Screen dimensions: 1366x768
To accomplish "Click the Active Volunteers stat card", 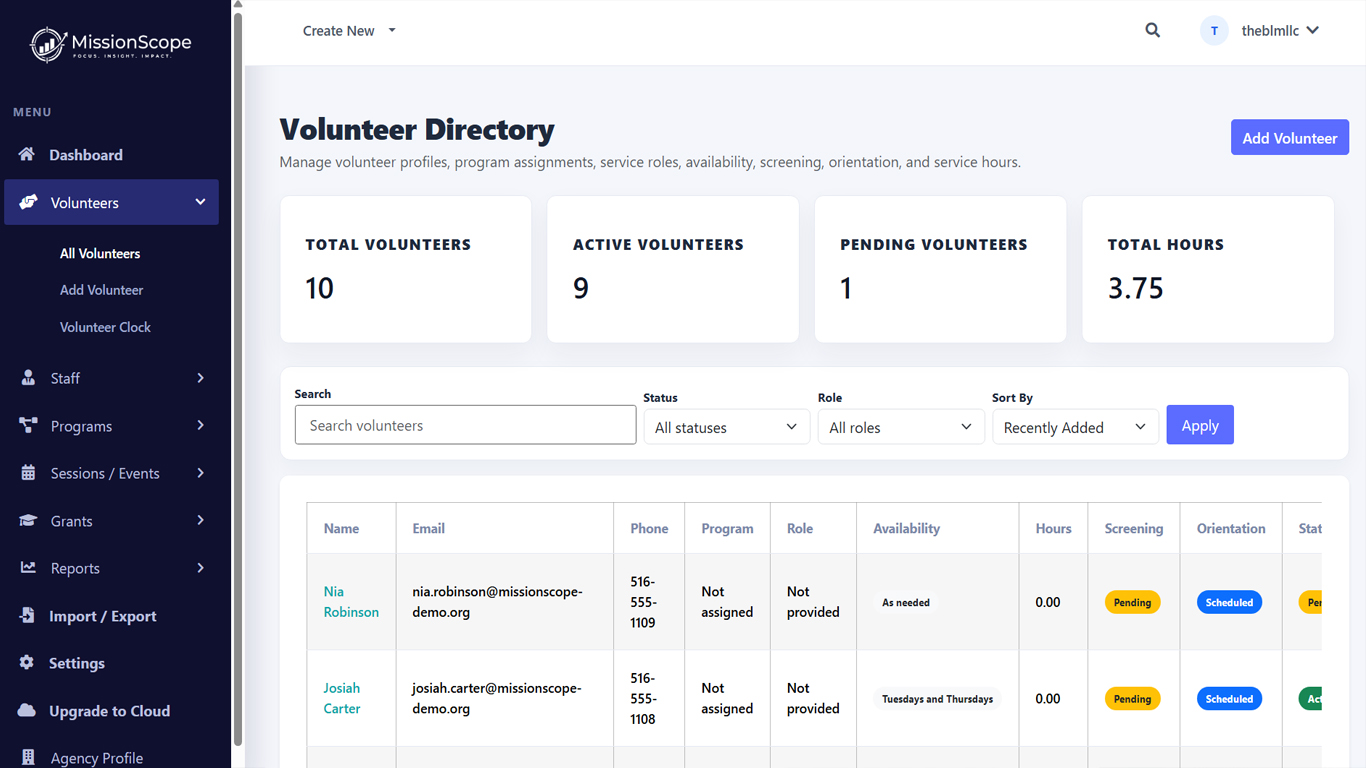I will 673,269.
